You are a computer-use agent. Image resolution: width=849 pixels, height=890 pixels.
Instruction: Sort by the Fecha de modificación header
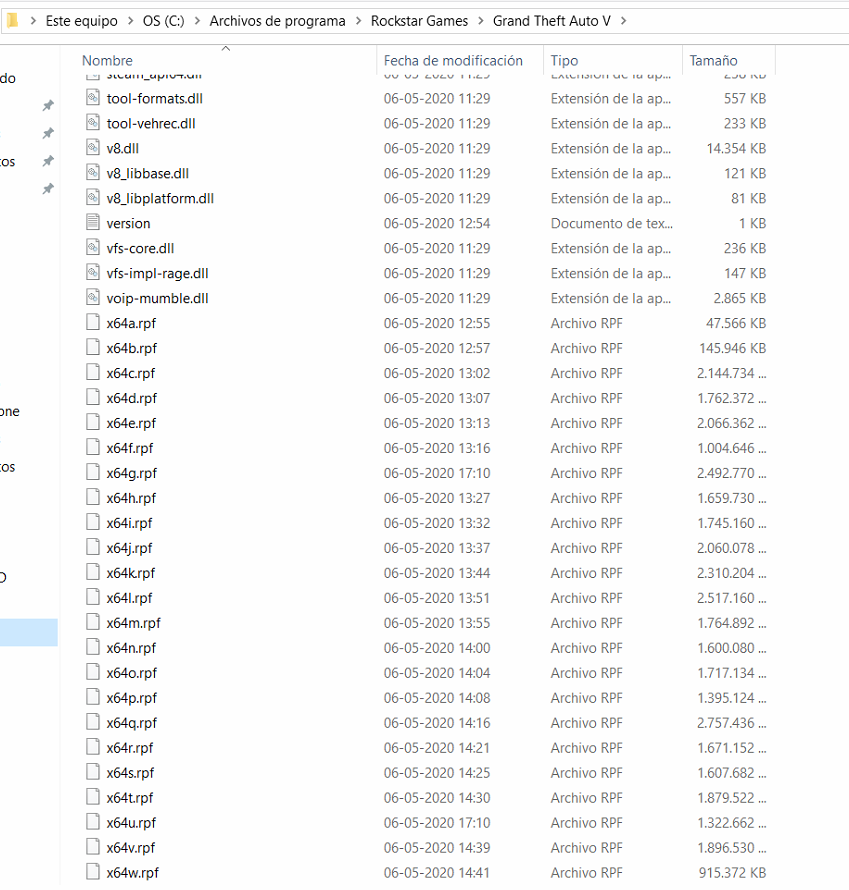(453, 61)
